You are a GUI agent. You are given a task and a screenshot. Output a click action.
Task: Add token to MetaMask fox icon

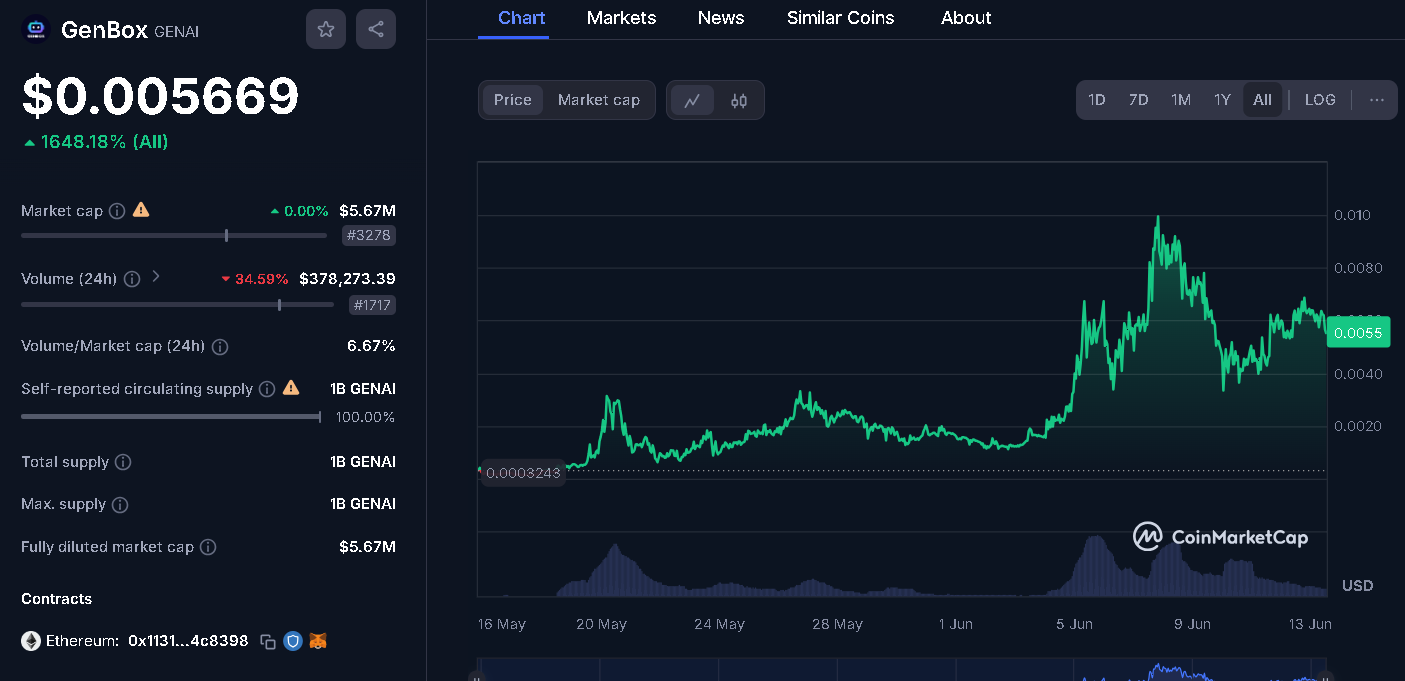318,641
